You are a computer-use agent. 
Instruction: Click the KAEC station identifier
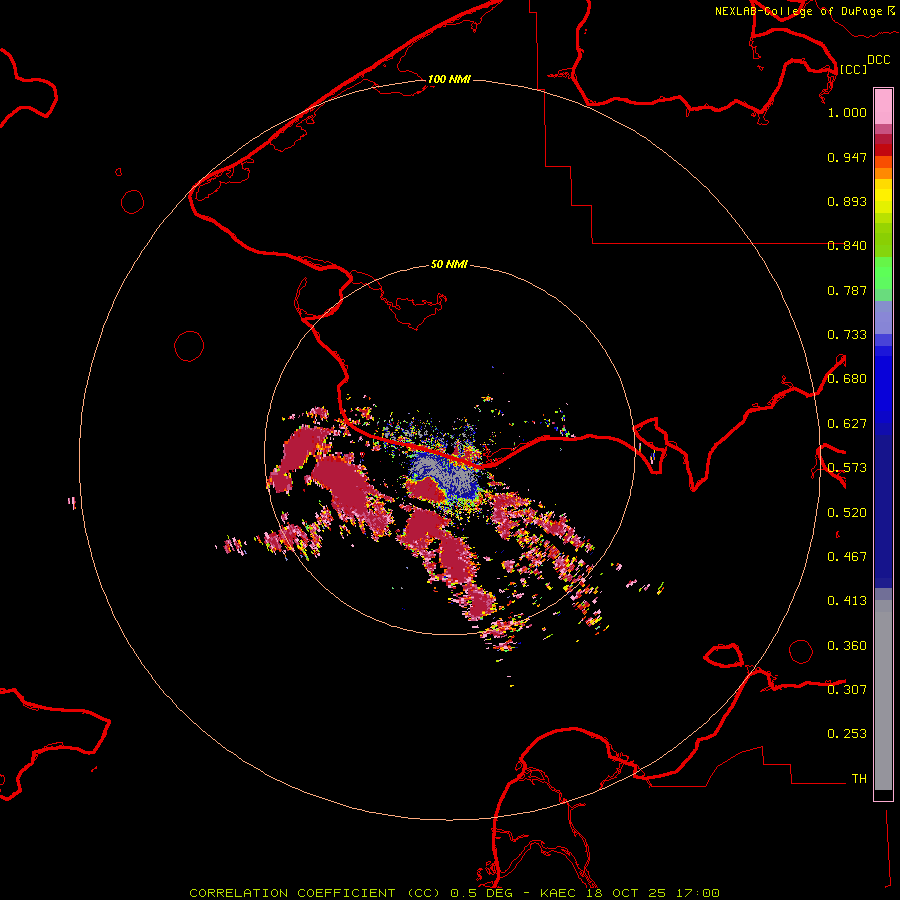560,893
